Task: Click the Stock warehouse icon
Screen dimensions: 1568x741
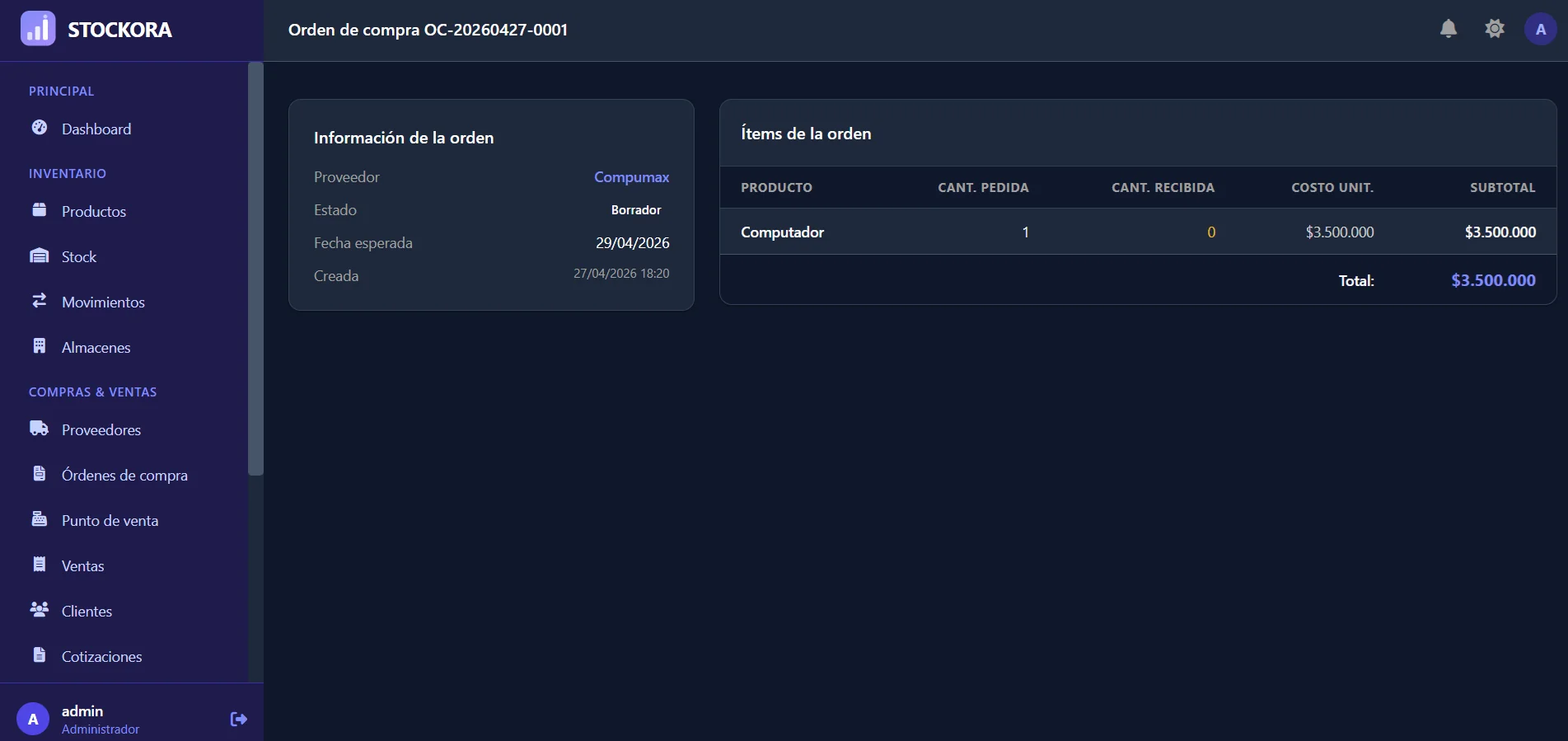Action: [x=39, y=256]
